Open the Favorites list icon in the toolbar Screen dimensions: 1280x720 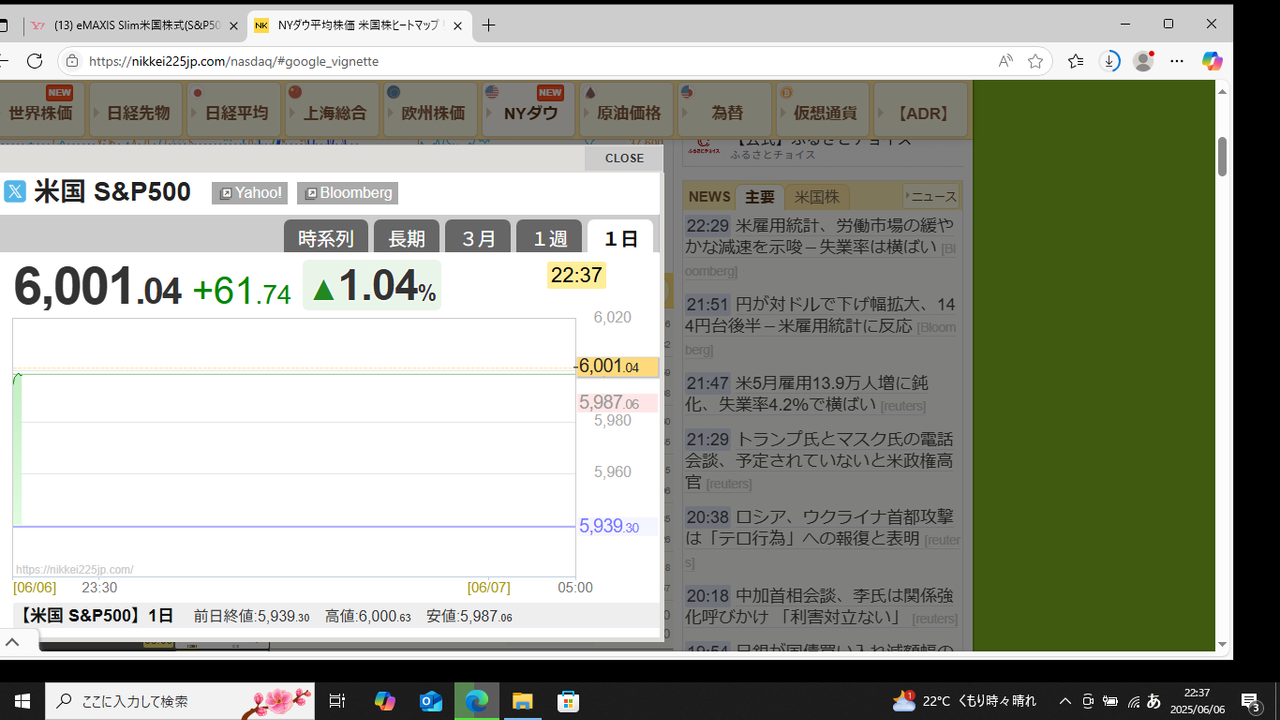coord(1075,61)
